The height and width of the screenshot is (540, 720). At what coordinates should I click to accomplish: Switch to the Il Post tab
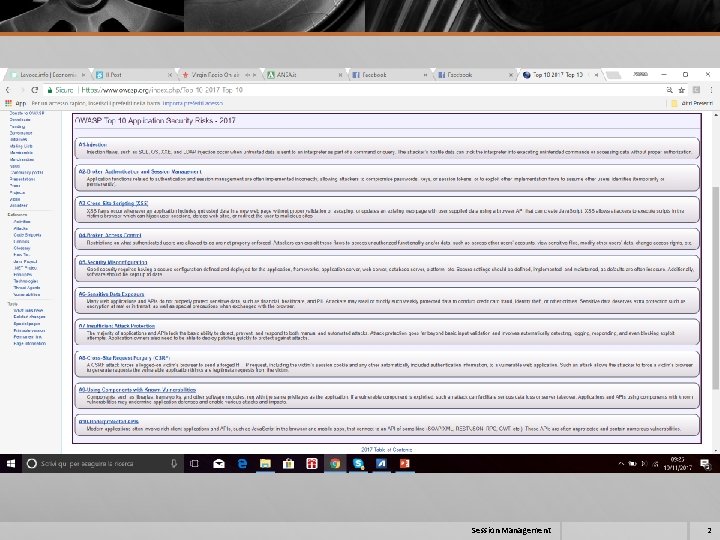click(x=133, y=74)
